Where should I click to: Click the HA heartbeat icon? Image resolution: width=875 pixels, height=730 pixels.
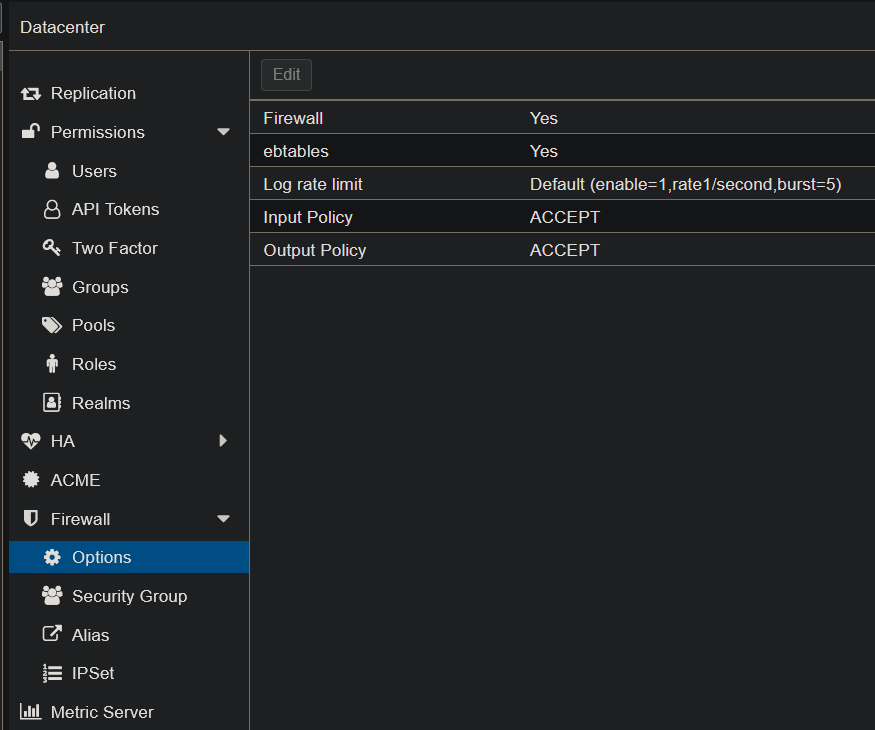pyautogui.click(x=31, y=442)
